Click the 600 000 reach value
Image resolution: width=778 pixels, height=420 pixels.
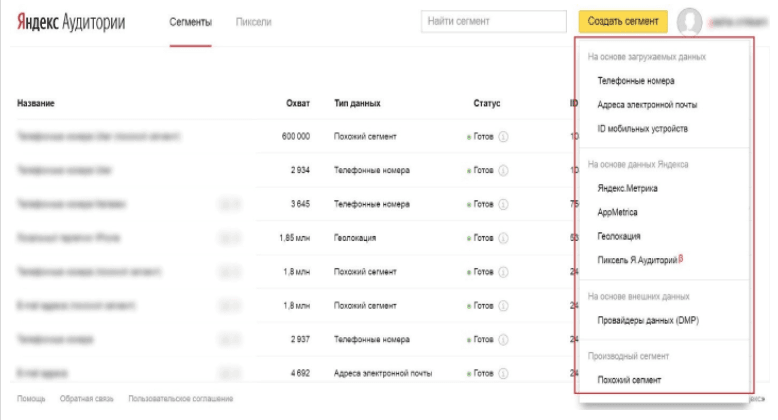[x=296, y=137]
